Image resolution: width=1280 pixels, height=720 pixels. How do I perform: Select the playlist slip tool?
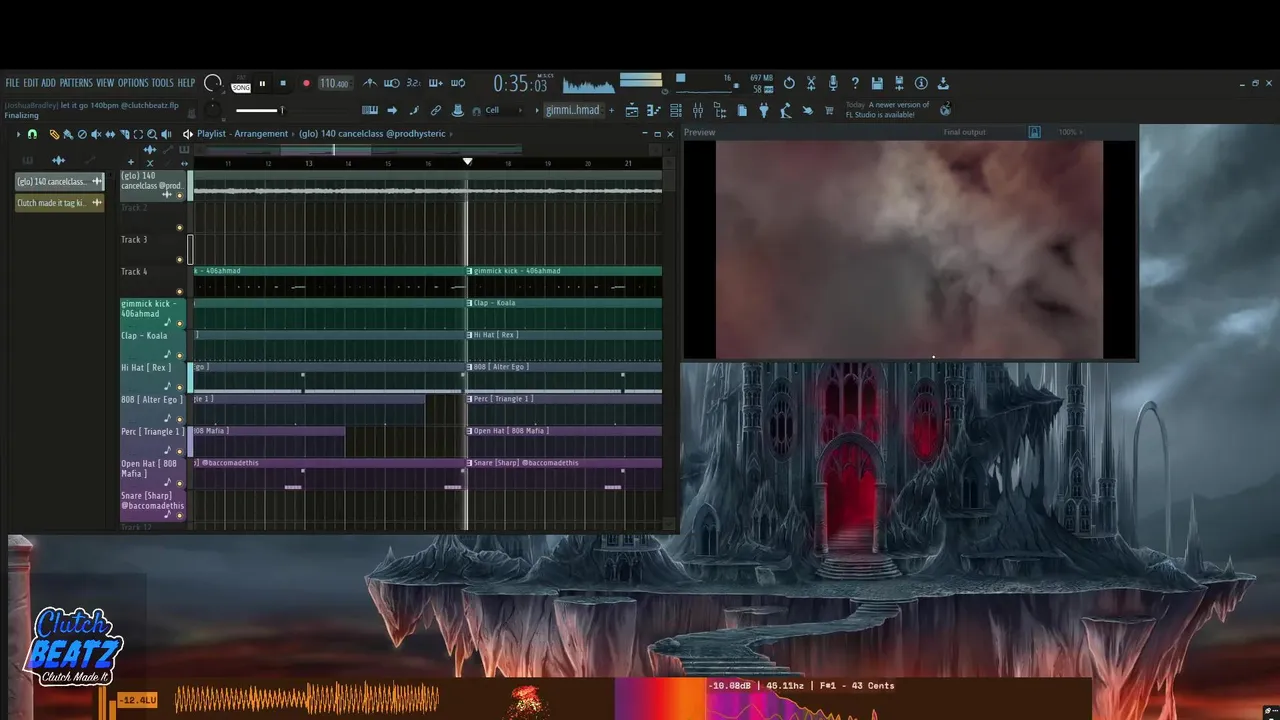tap(110, 134)
